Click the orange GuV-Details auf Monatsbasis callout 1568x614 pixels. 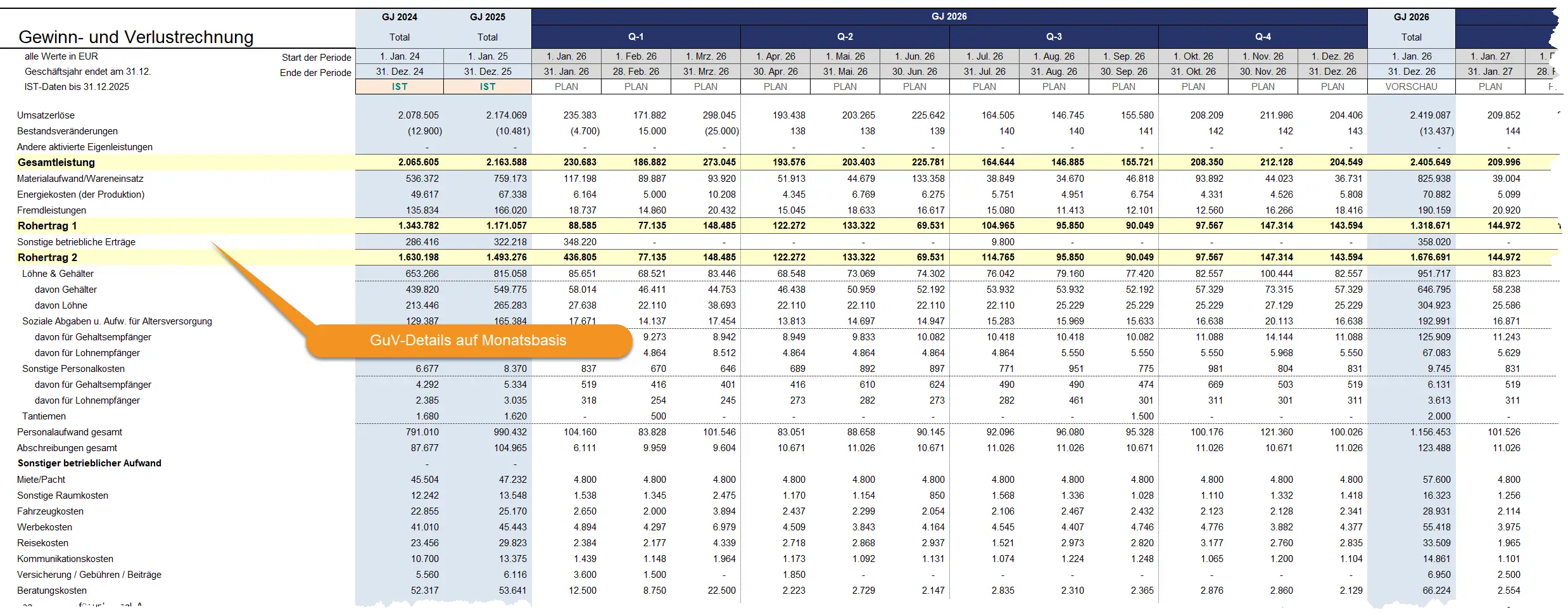click(x=468, y=340)
